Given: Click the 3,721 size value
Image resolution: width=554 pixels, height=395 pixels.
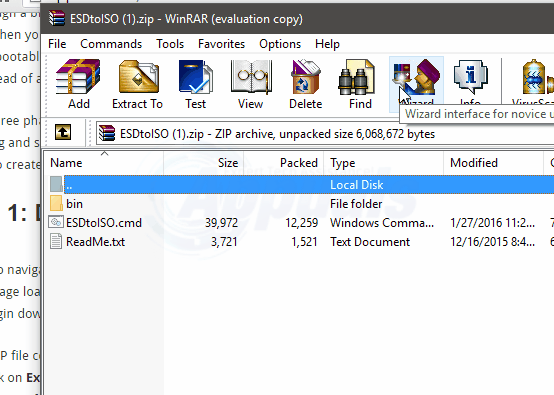Looking at the screenshot, I should [x=224, y=242].
